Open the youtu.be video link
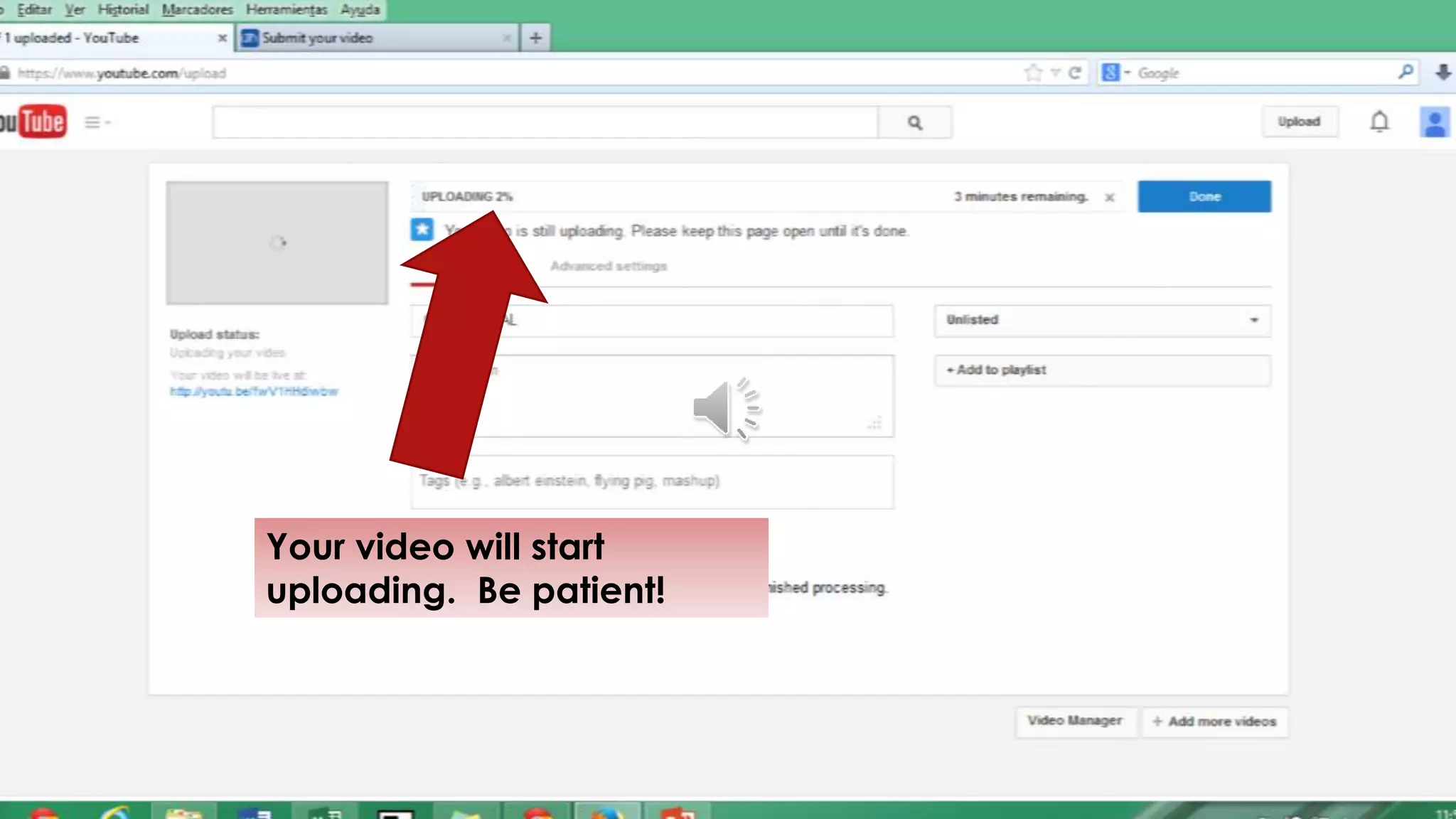1456x819 pixels. (x=254, y=392)
